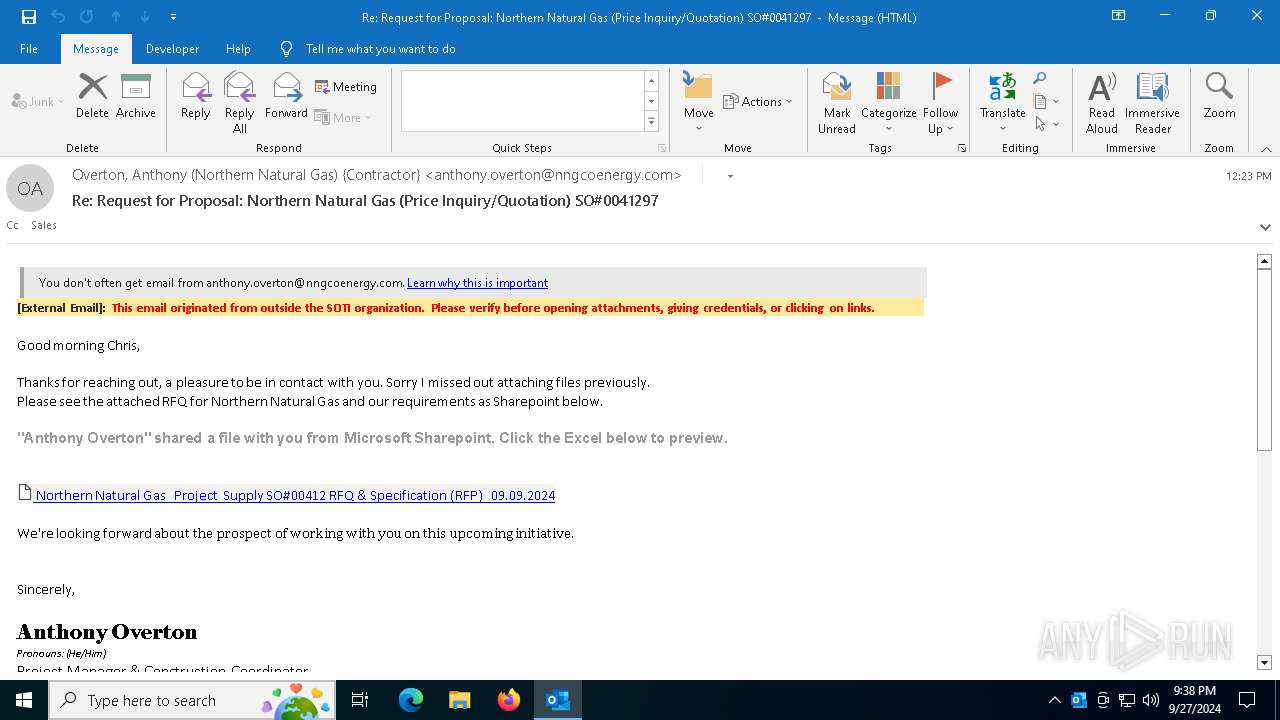
Task: Delete this email message
Action: click(92, 97)
